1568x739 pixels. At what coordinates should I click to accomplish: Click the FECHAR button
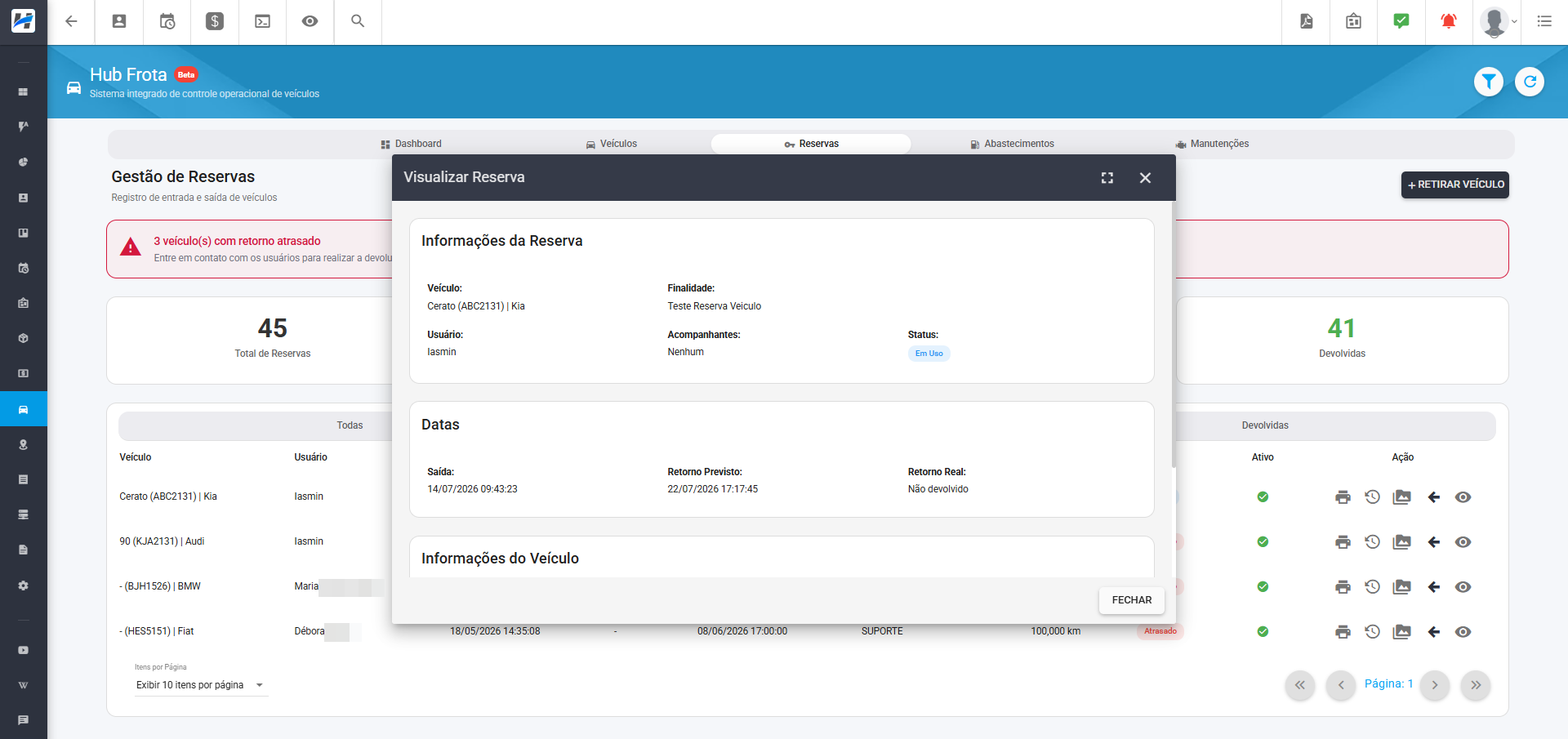1132,600
